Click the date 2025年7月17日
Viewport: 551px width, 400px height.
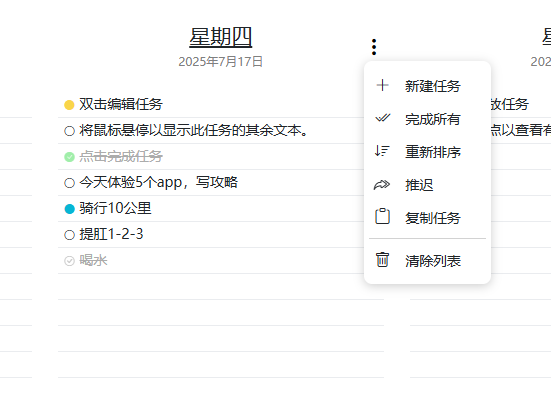[221, 62]
